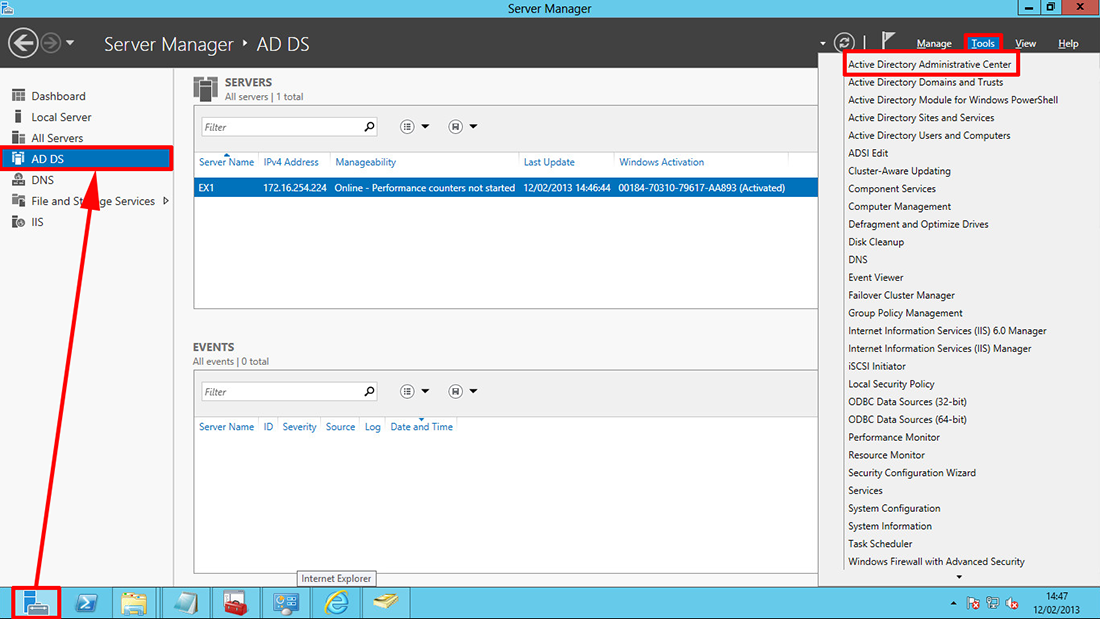Open Windows Firewall with Advanced Security
The width and height of the screenshot is (1100, 619).
coord(936,561)
